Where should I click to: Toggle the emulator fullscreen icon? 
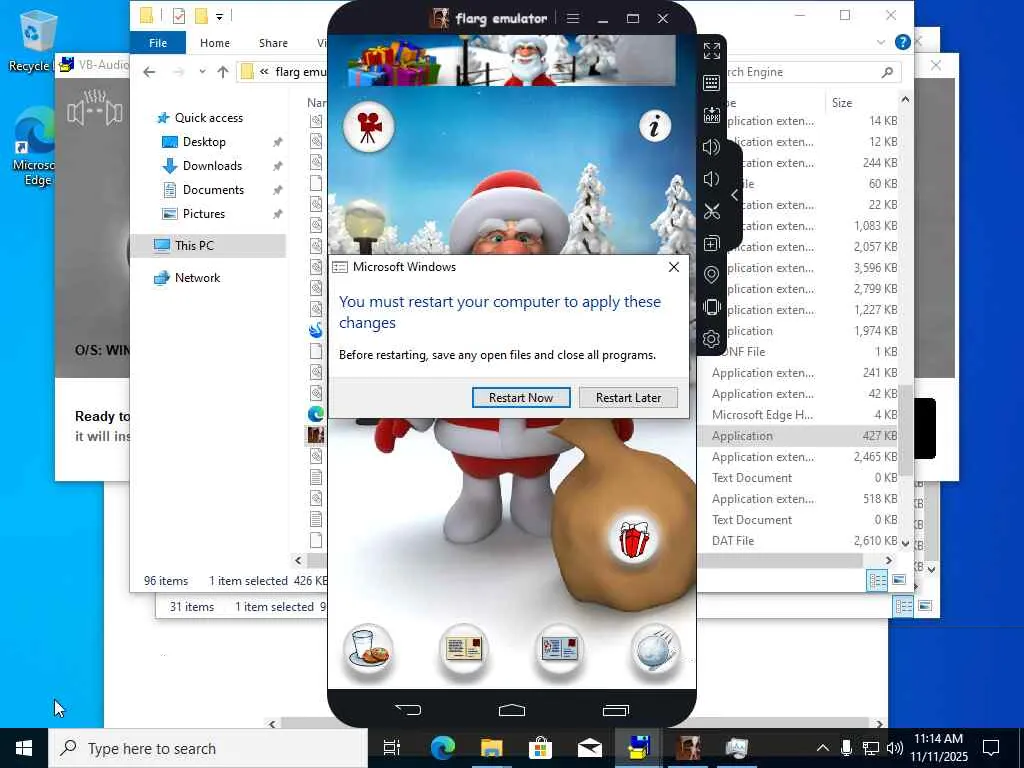coord(711,50)
